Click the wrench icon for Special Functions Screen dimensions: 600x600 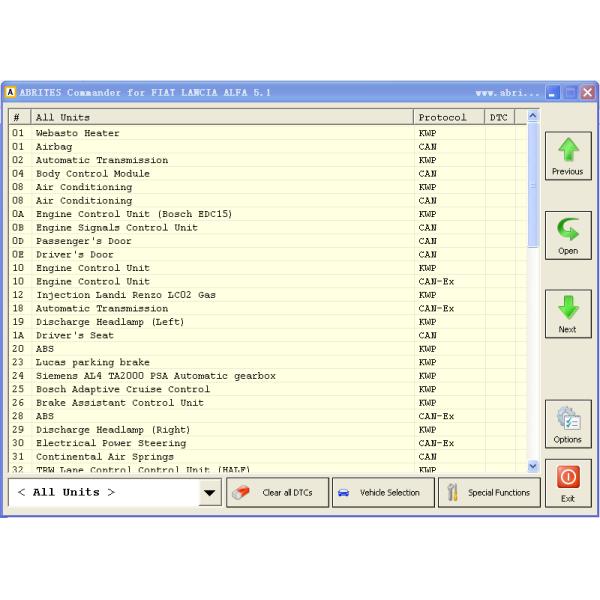453,493
